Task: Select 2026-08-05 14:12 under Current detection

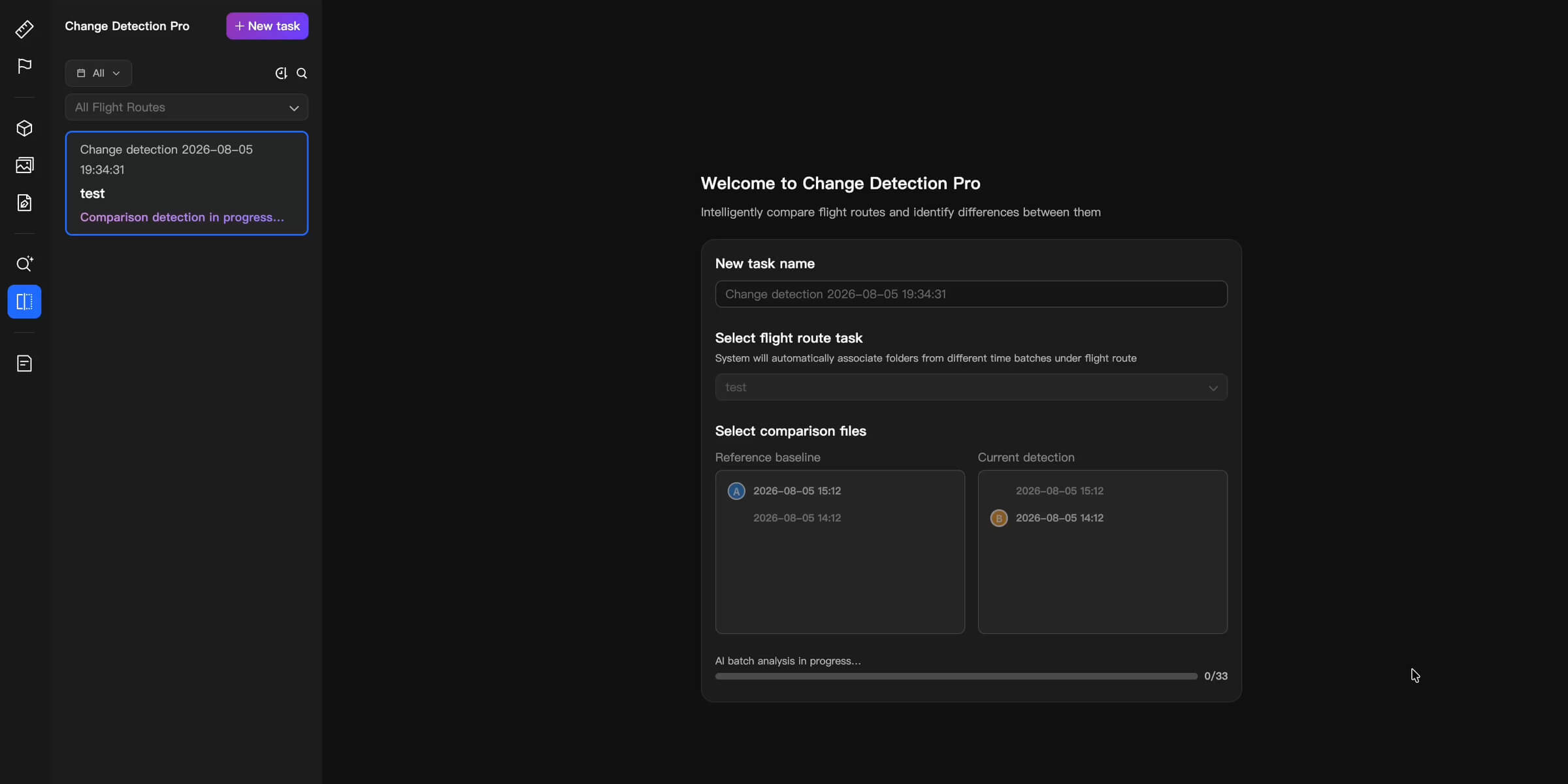Action: click(1060, 518)
